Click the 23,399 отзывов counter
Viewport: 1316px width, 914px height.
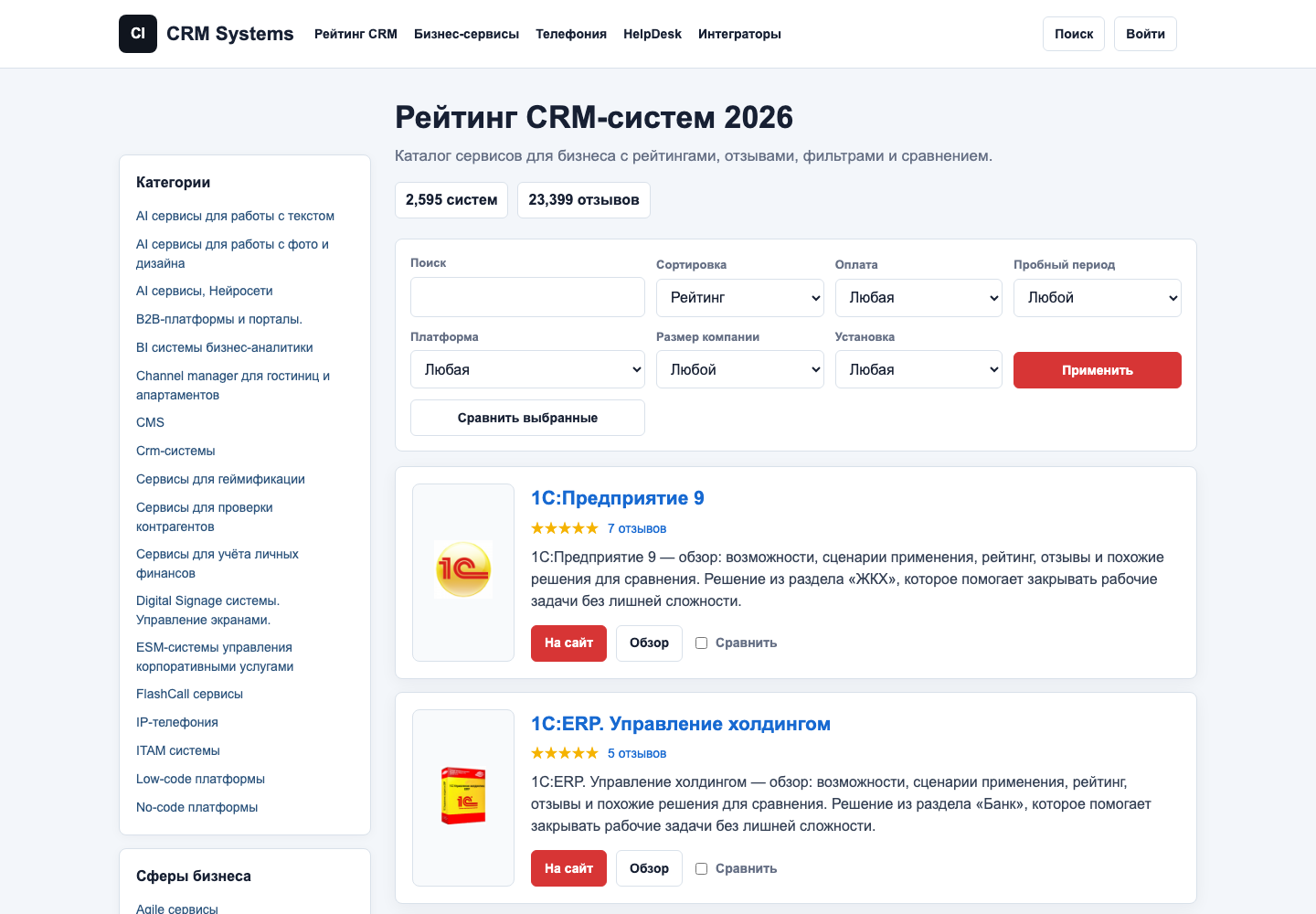pyautogui.click(x=584, y=200)
